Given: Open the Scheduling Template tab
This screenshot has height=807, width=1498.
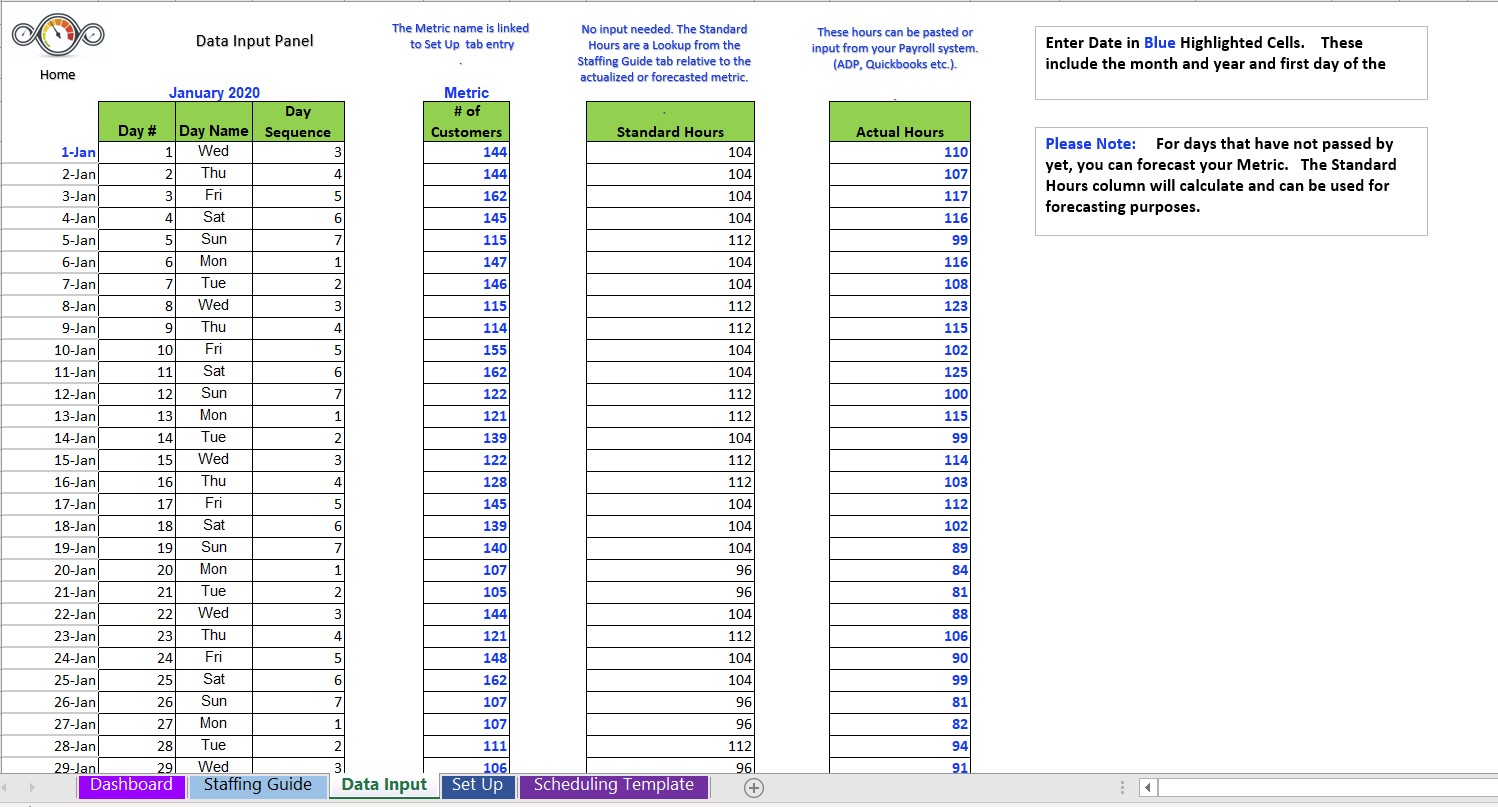Looking at the screenshot, I should [x=613, y=786].
